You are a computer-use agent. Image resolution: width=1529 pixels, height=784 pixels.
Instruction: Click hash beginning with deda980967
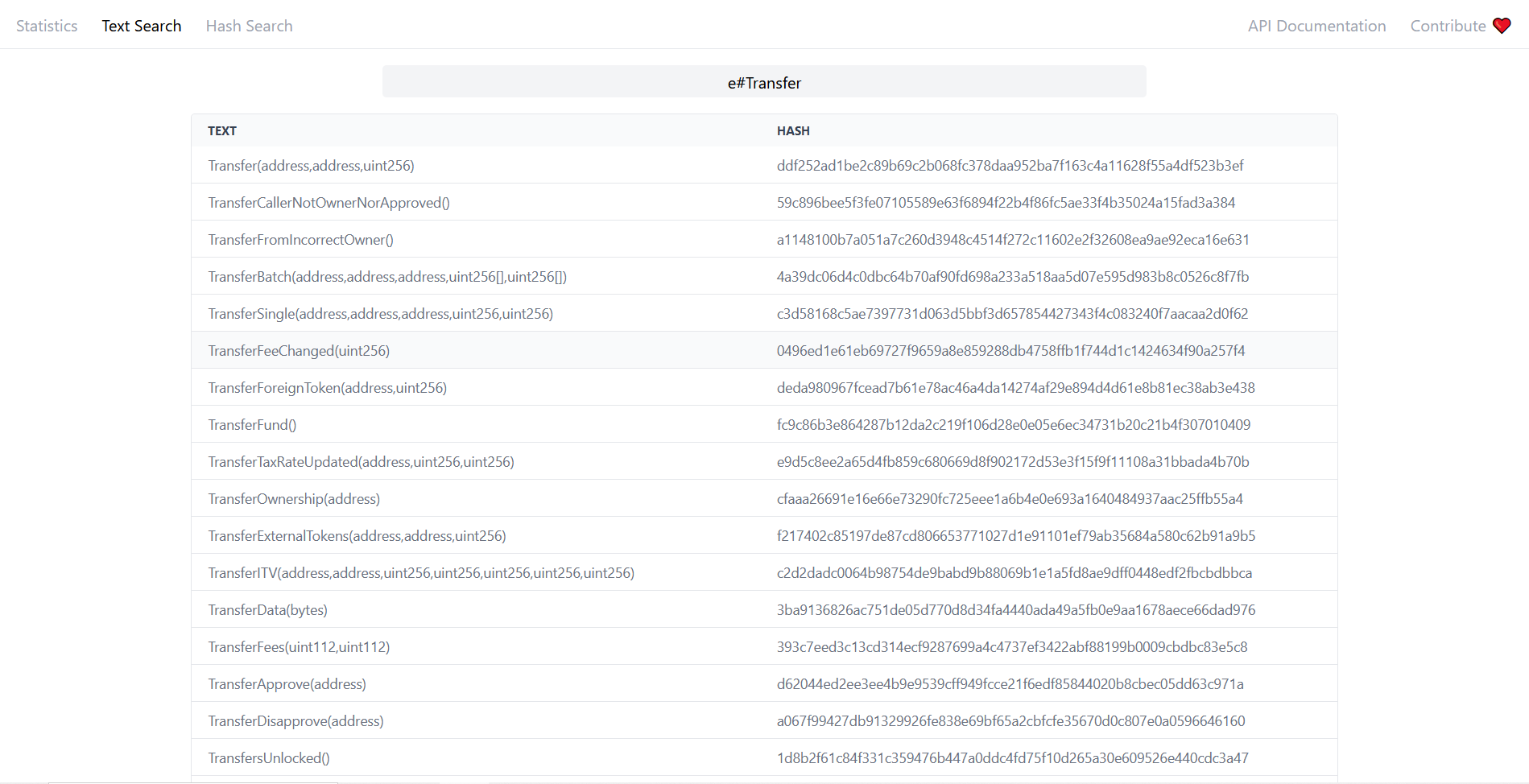coord(1015,388)
